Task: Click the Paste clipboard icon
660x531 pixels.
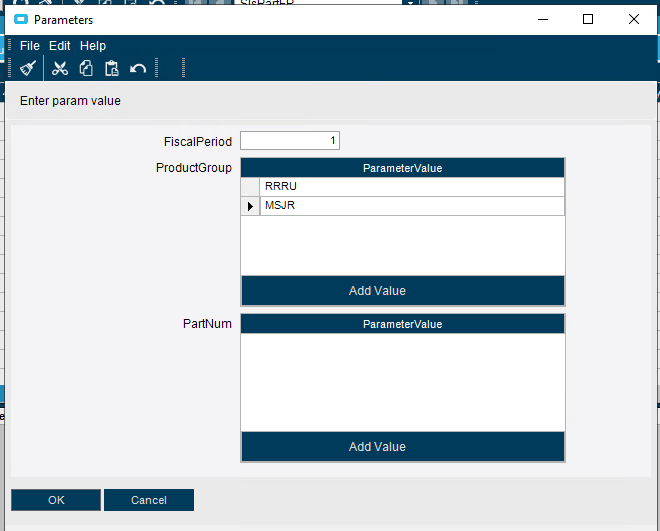Action: coord(112,68)
